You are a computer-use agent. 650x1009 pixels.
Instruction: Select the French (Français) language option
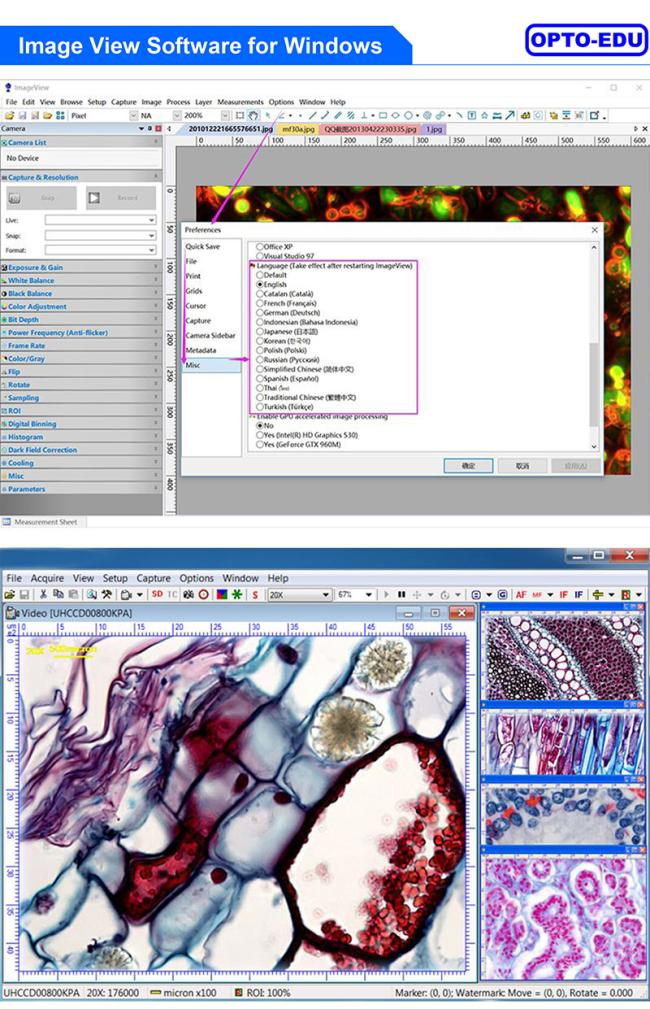pyautogui.click(x=261, y=303)
